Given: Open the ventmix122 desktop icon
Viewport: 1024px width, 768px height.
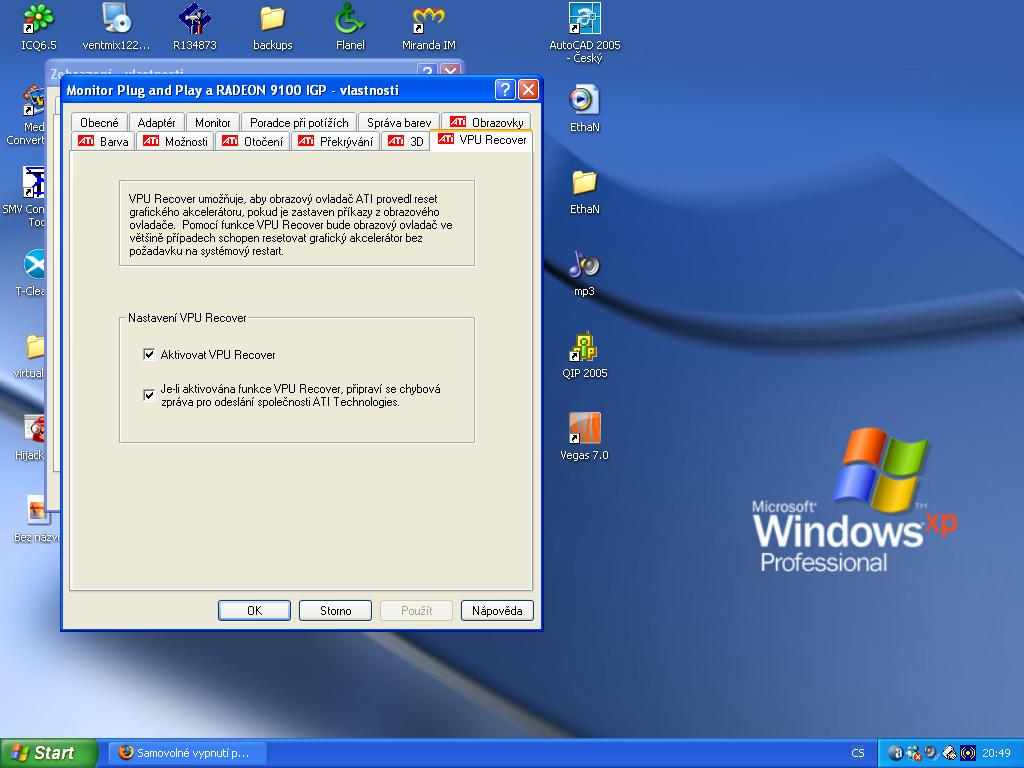Looking at the screenshot, I should coord(116,26).
